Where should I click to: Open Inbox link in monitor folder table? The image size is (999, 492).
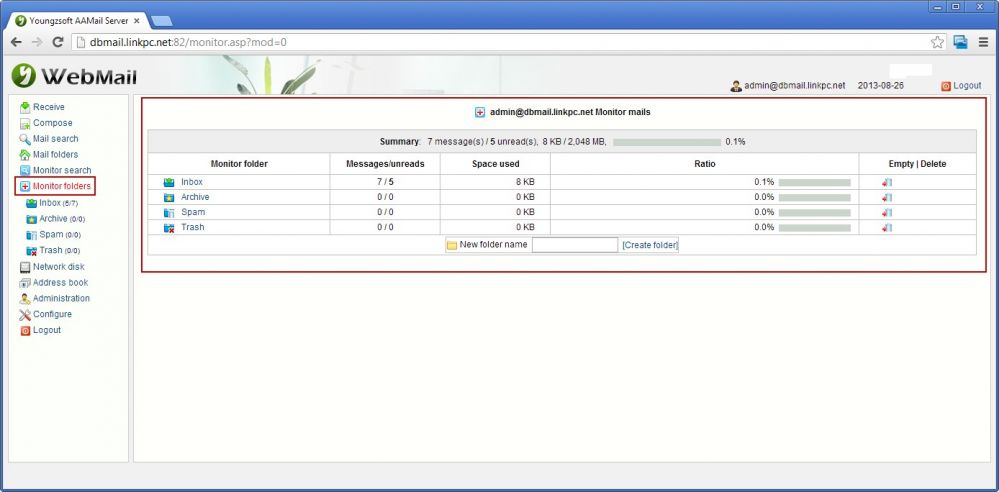click(x=192, y=182)
